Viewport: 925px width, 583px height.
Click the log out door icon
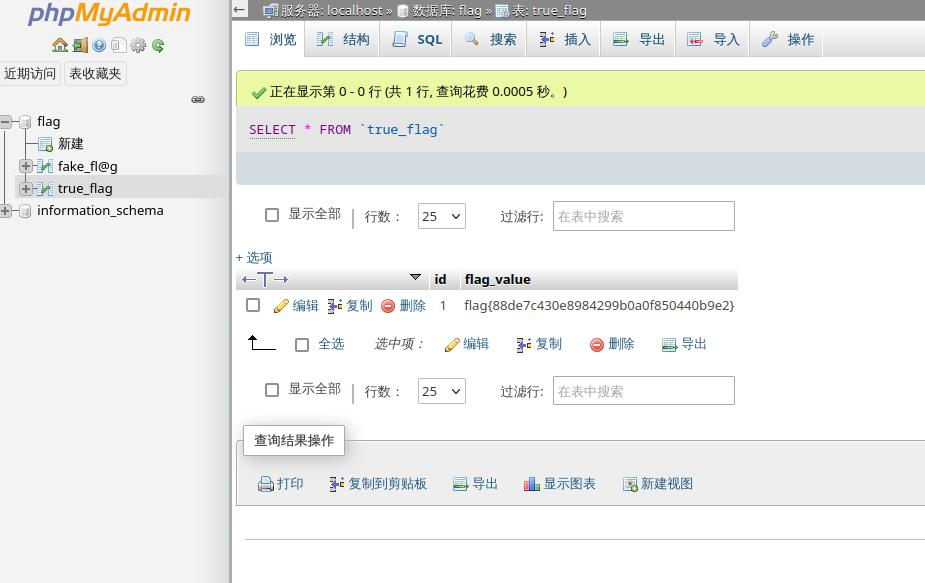point(80,45)
